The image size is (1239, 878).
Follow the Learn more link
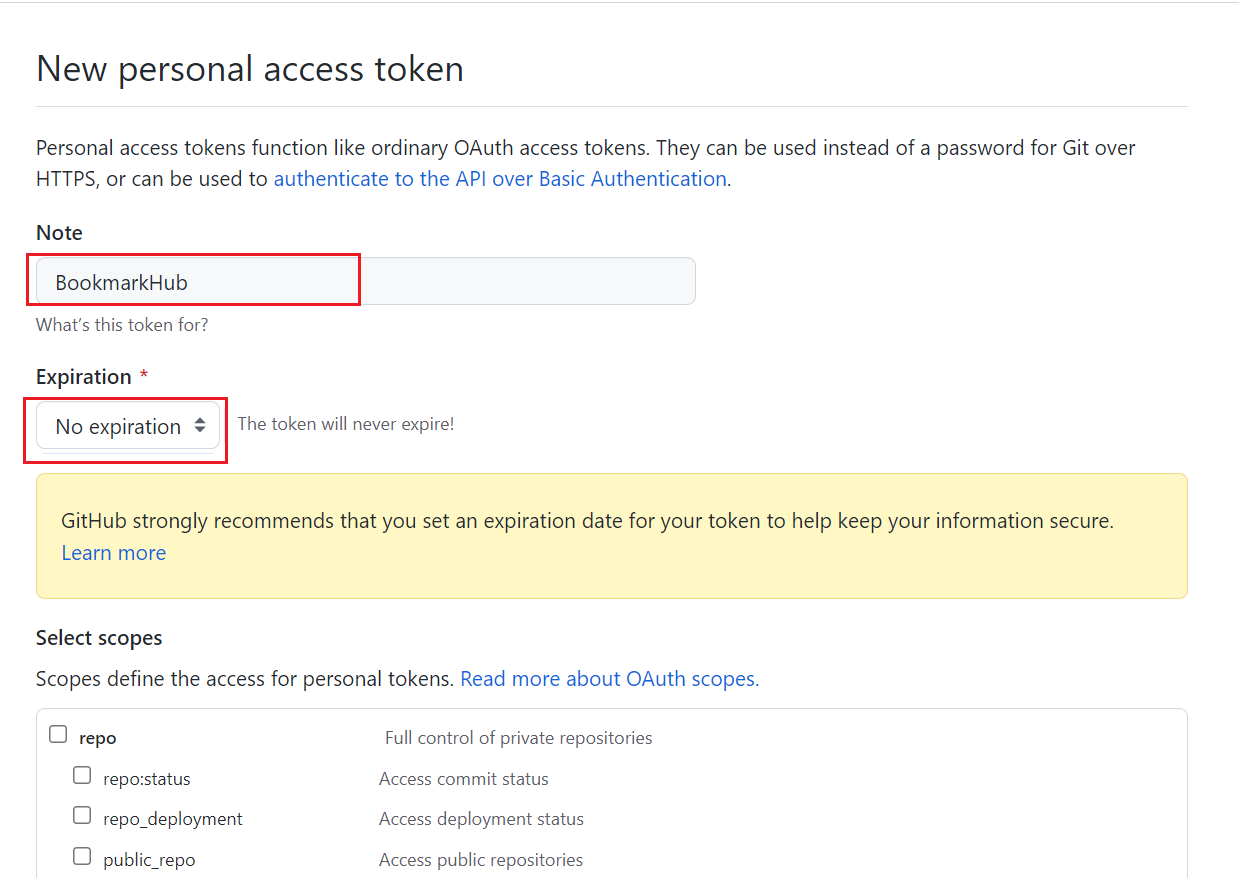click(x=114, y=553)
